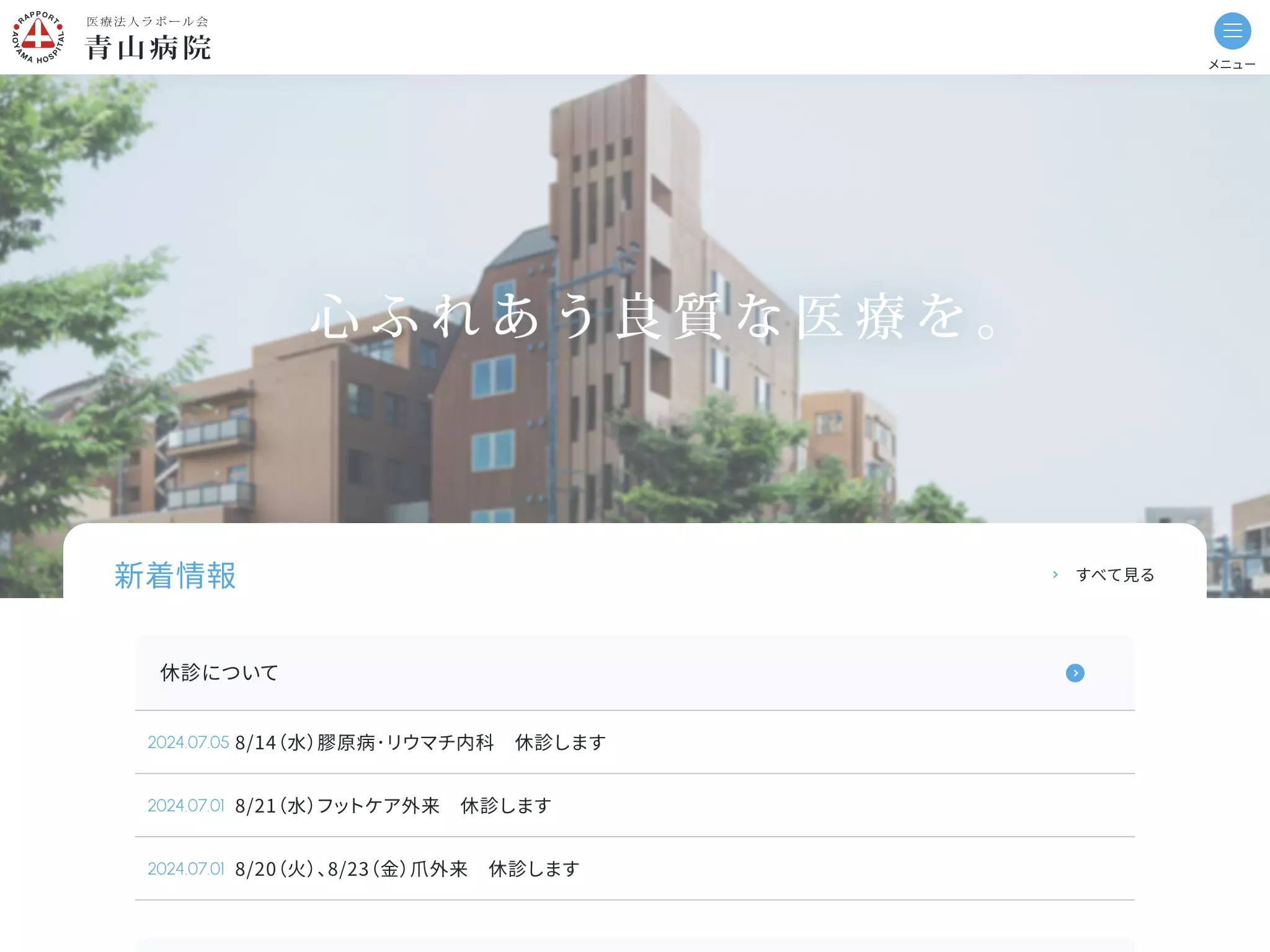Click the hero slogan 心ふれあう良質な医療を。
Screen dimensions: 1270x952
point(654,316)
